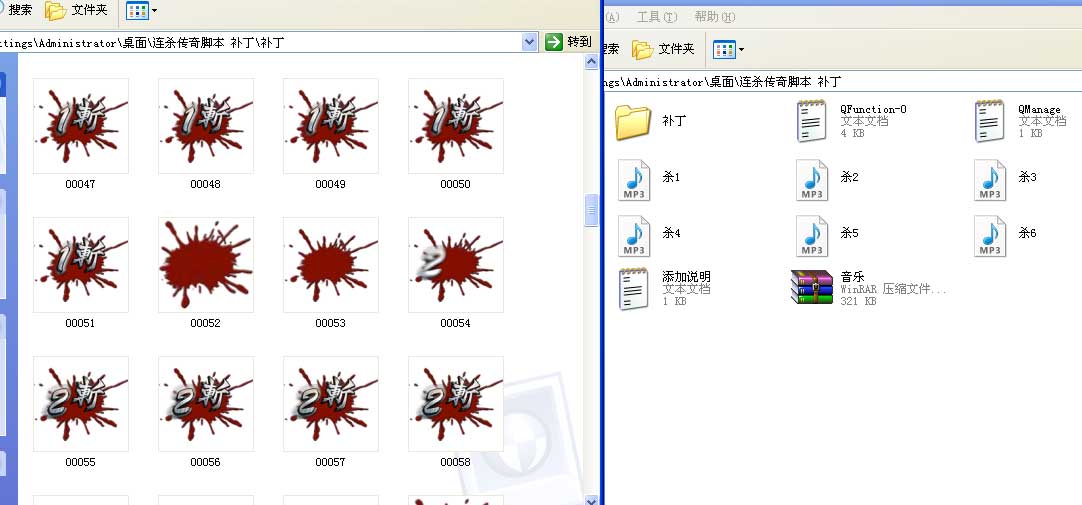1082x505 pixels.
Task: Select blood splatter thumbnail 00053
Action: (331, 265)
